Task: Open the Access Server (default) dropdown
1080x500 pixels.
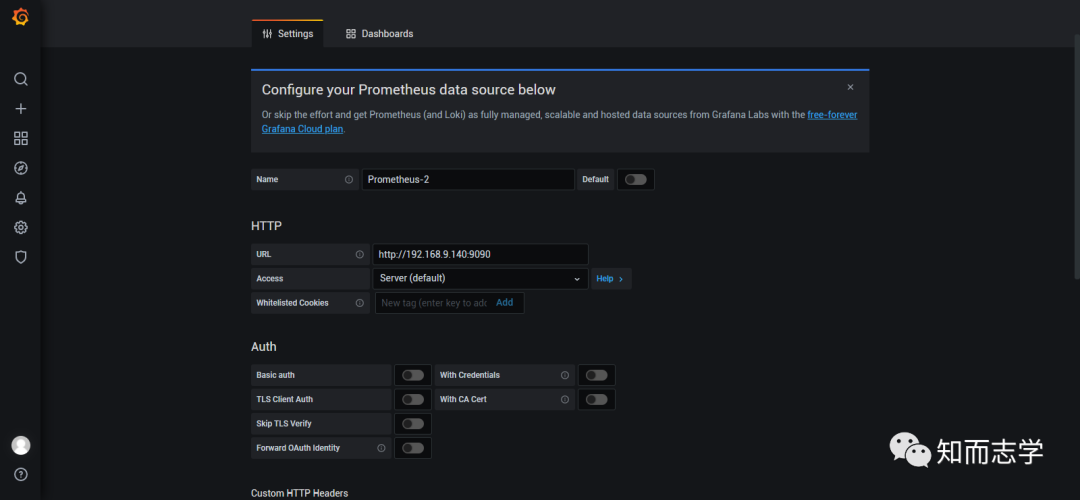Action: tap(480, 279)
